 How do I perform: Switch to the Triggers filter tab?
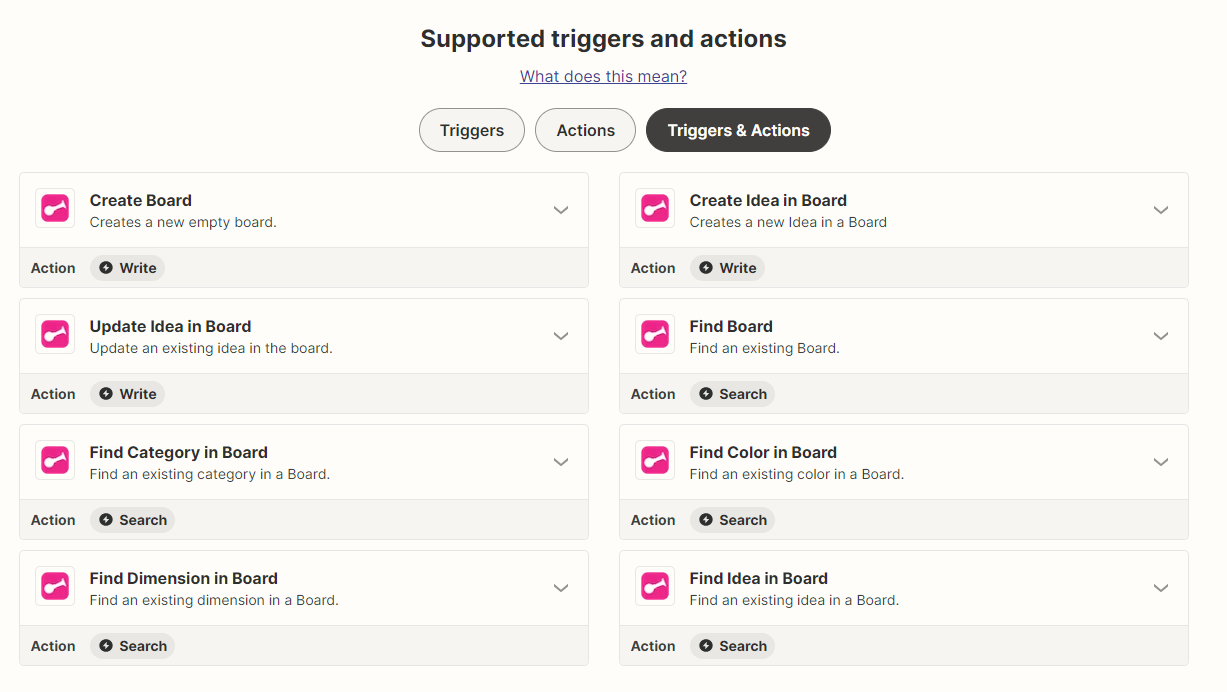click(x=472, y=130)
